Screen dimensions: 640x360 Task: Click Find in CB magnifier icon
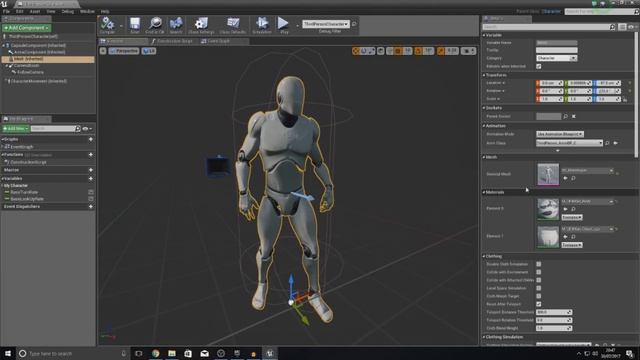pos(155,24)
